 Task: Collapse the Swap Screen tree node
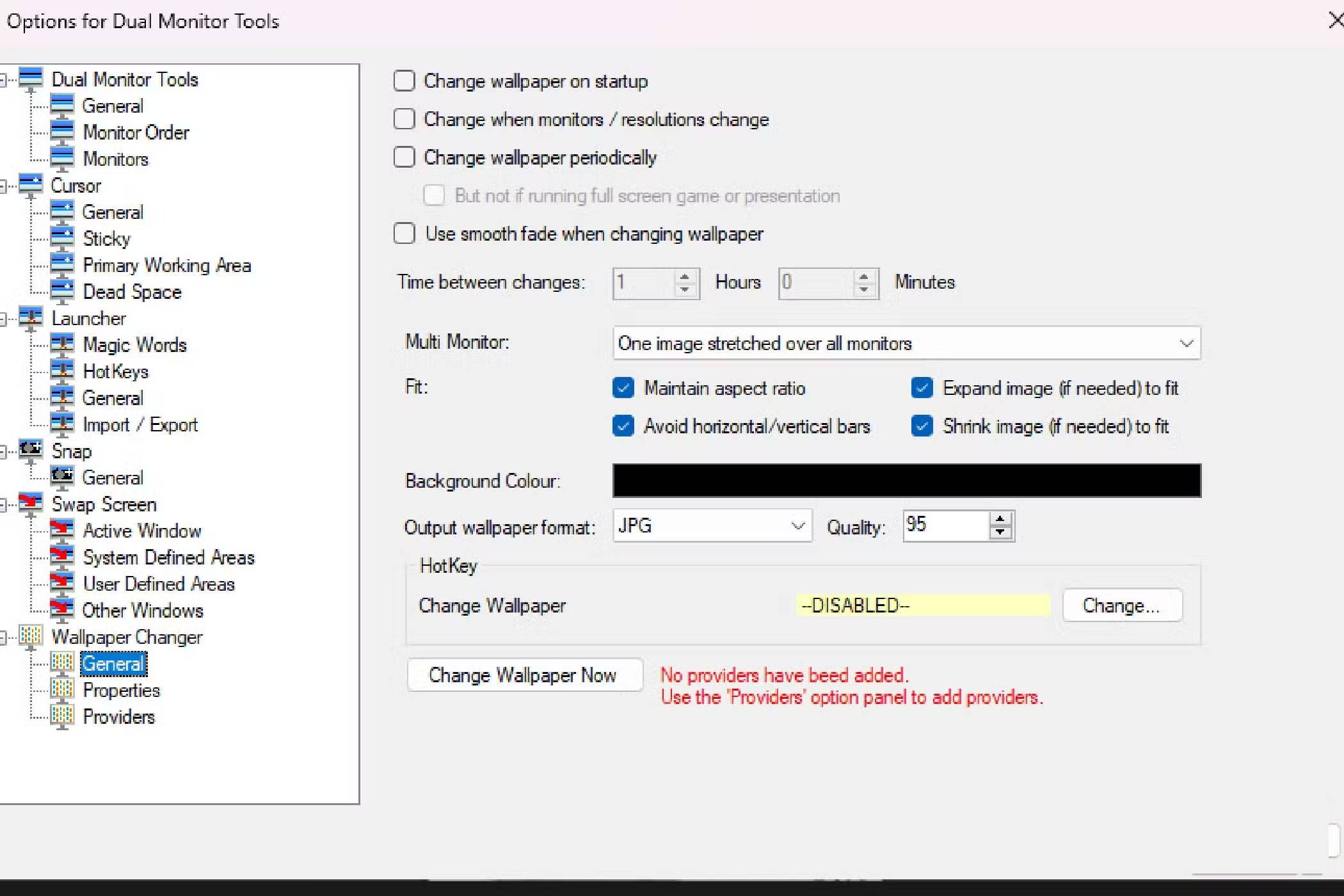point(3,505)
